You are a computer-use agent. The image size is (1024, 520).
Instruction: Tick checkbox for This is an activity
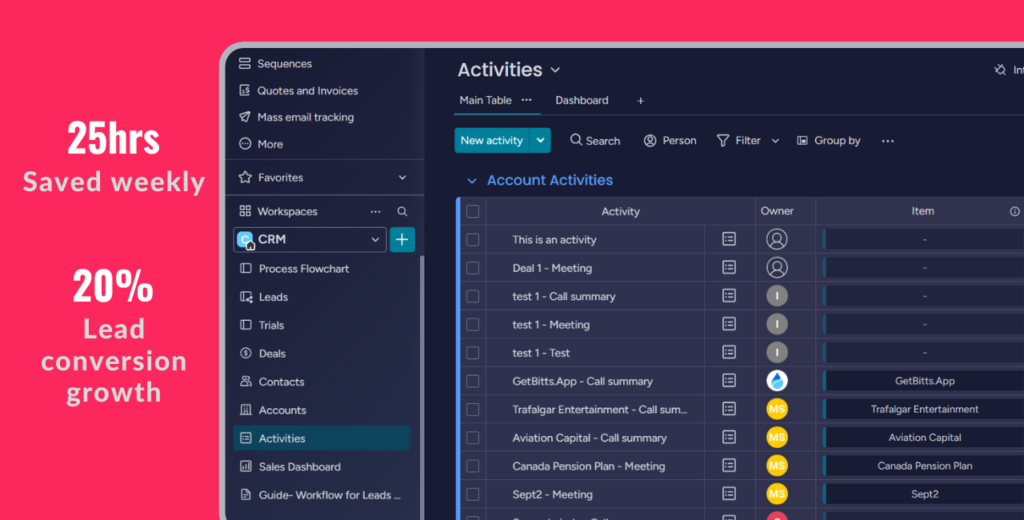[x=473, y=240]
